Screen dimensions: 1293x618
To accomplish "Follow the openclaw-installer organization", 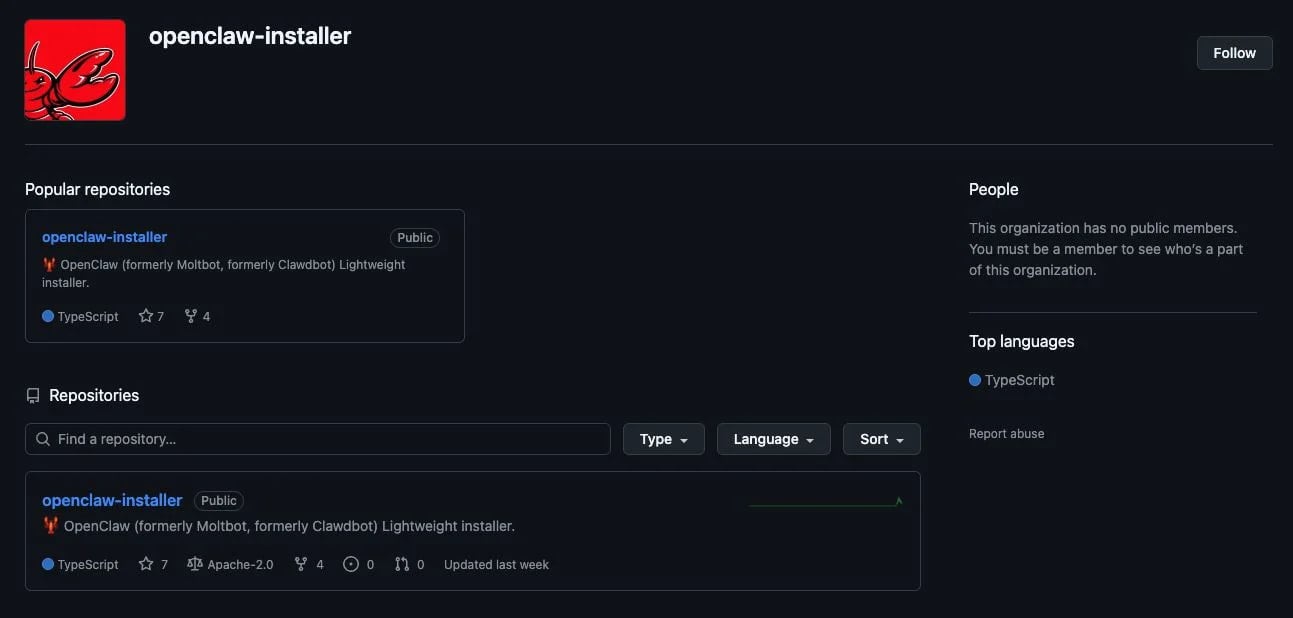I will [x=1234, y=52].
